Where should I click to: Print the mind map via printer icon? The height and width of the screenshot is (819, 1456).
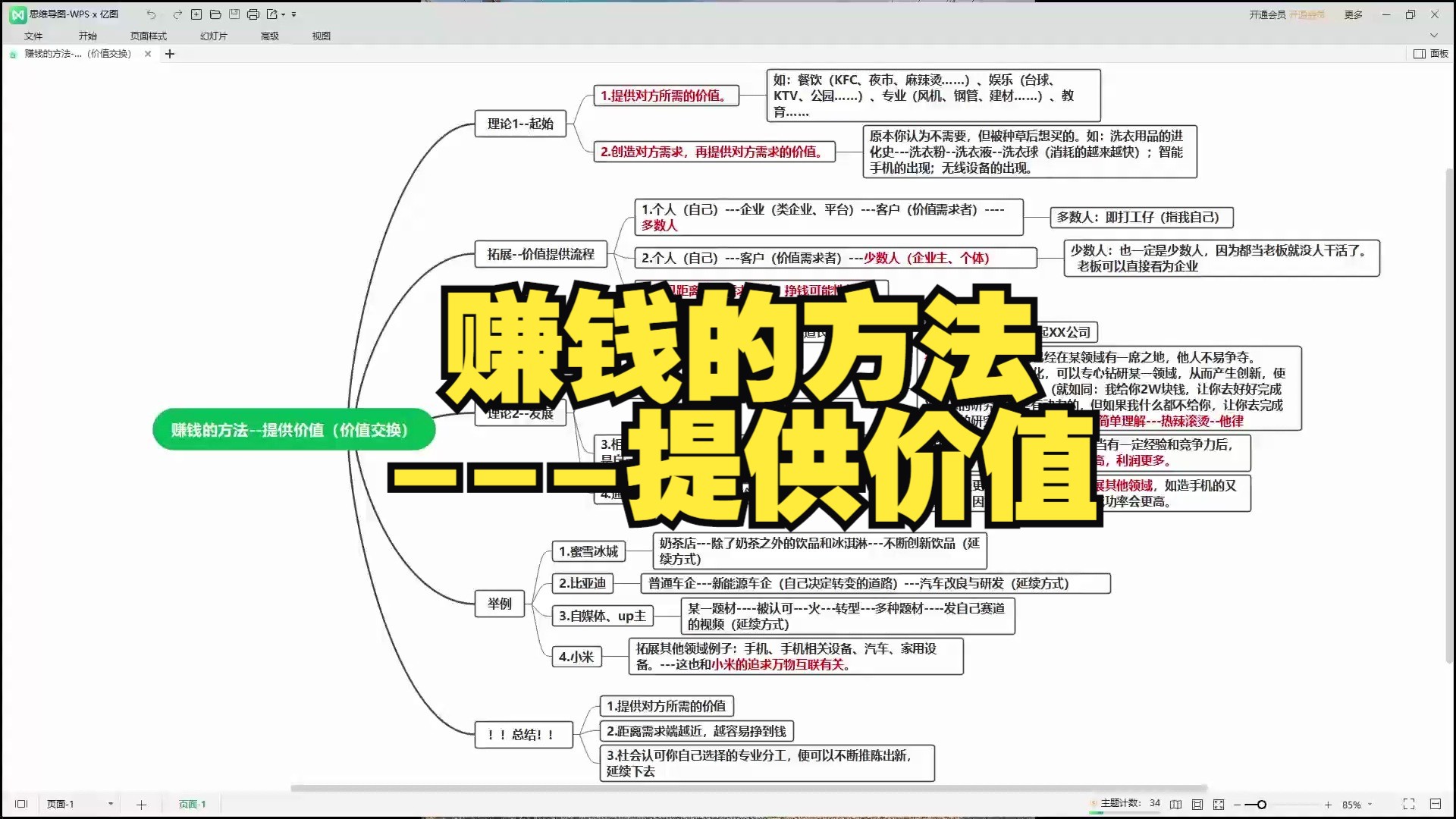pos(253,14)
